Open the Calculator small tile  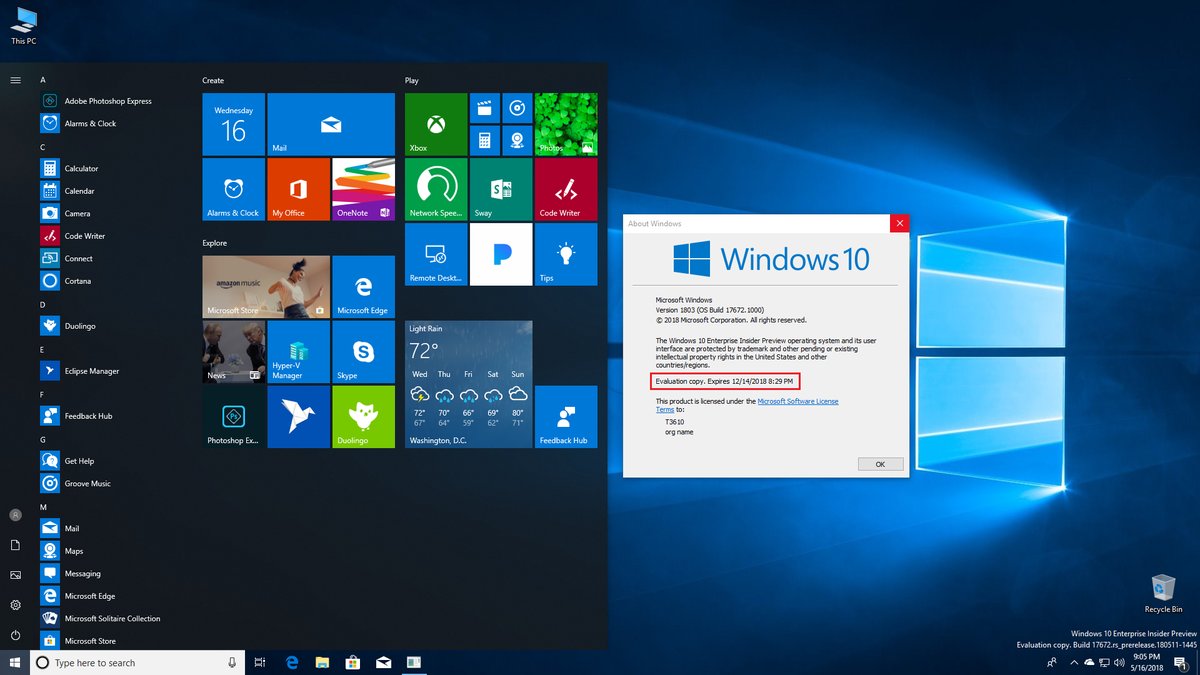(x=485, y=140)
